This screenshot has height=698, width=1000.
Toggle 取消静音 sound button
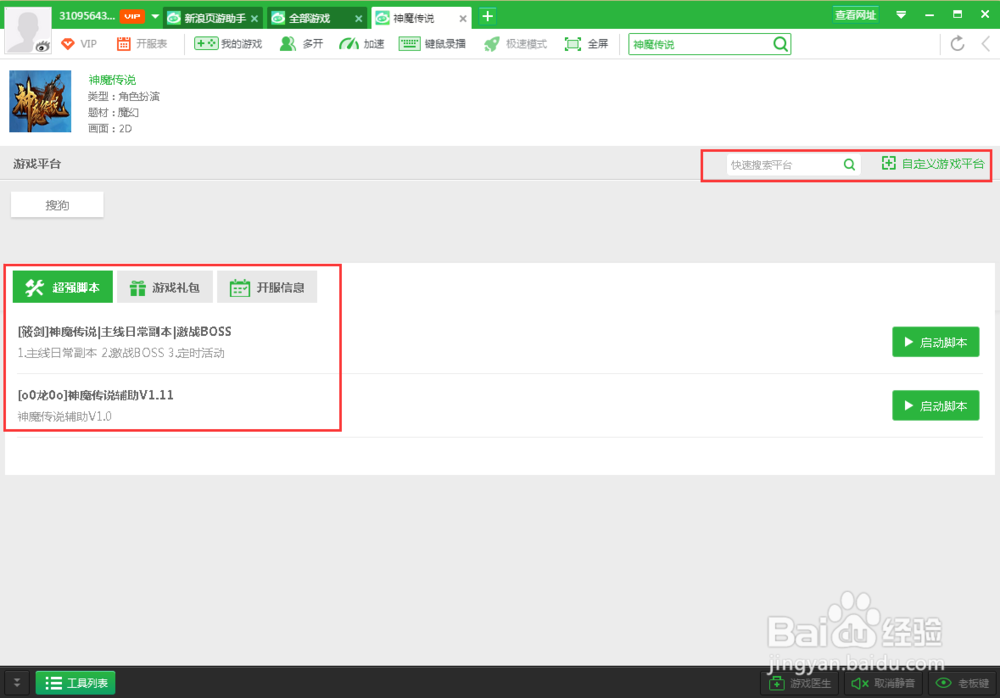883,683
